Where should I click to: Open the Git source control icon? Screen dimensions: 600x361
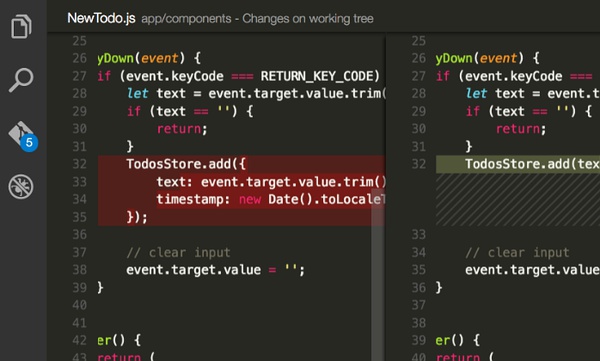[x=23, y=136]
